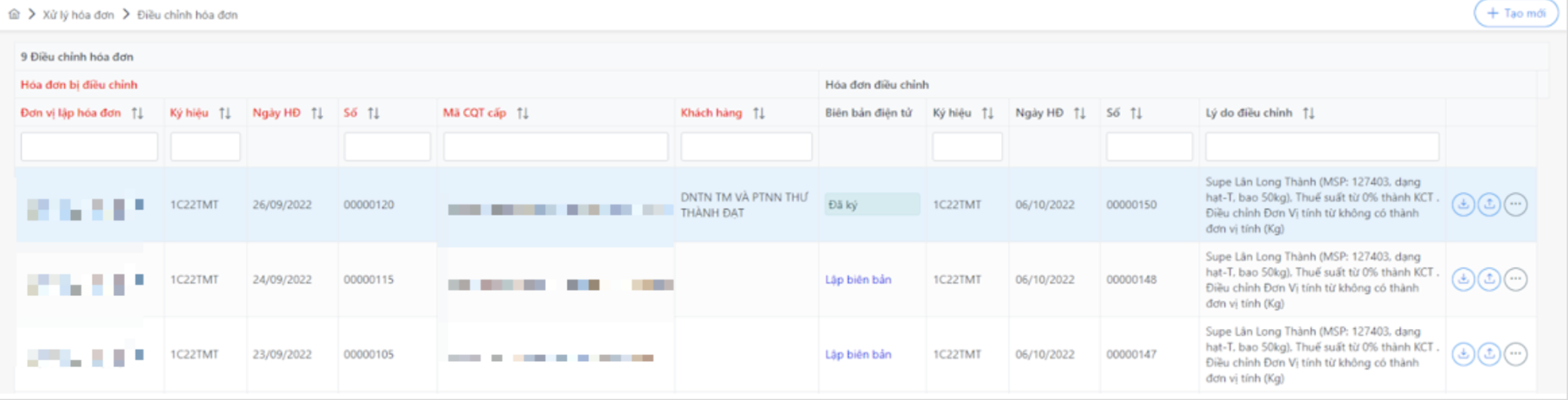The image size is (1568, 400).
Task: Focus the Mã CQT cấp filter field
Action: [x=556, y=147]
